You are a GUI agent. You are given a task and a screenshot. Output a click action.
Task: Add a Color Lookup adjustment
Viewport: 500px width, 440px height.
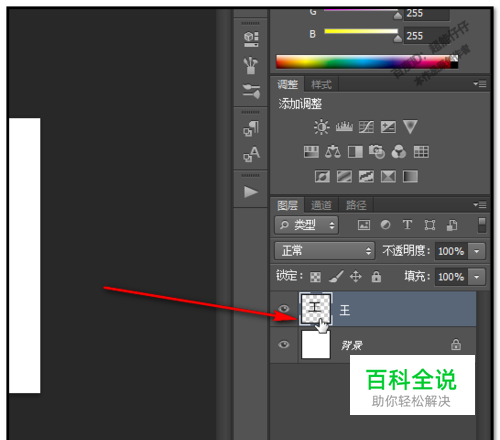coord(421,152)
